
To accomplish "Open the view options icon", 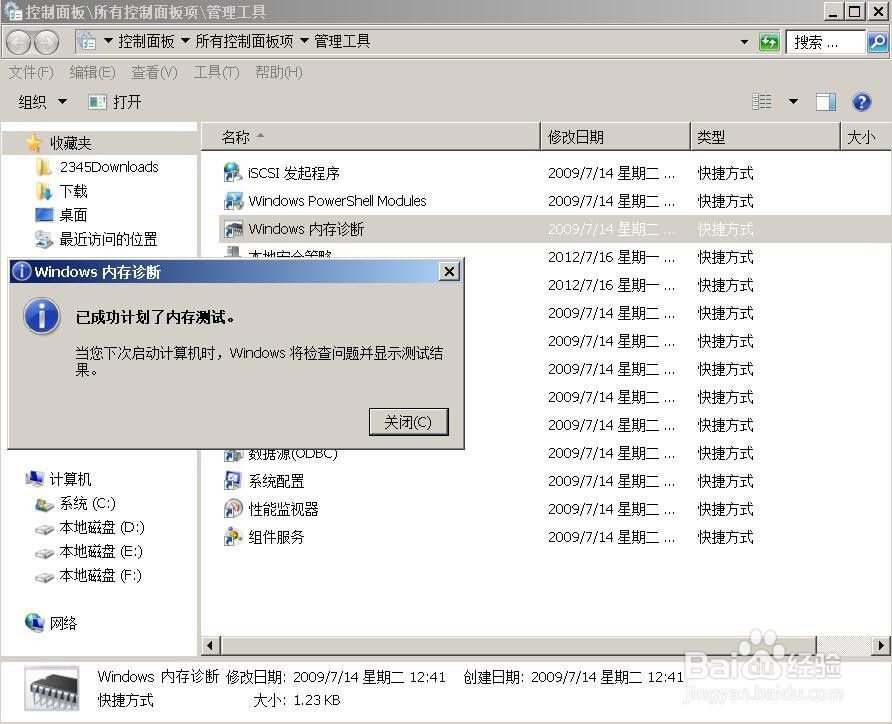I will coord(762,102).
